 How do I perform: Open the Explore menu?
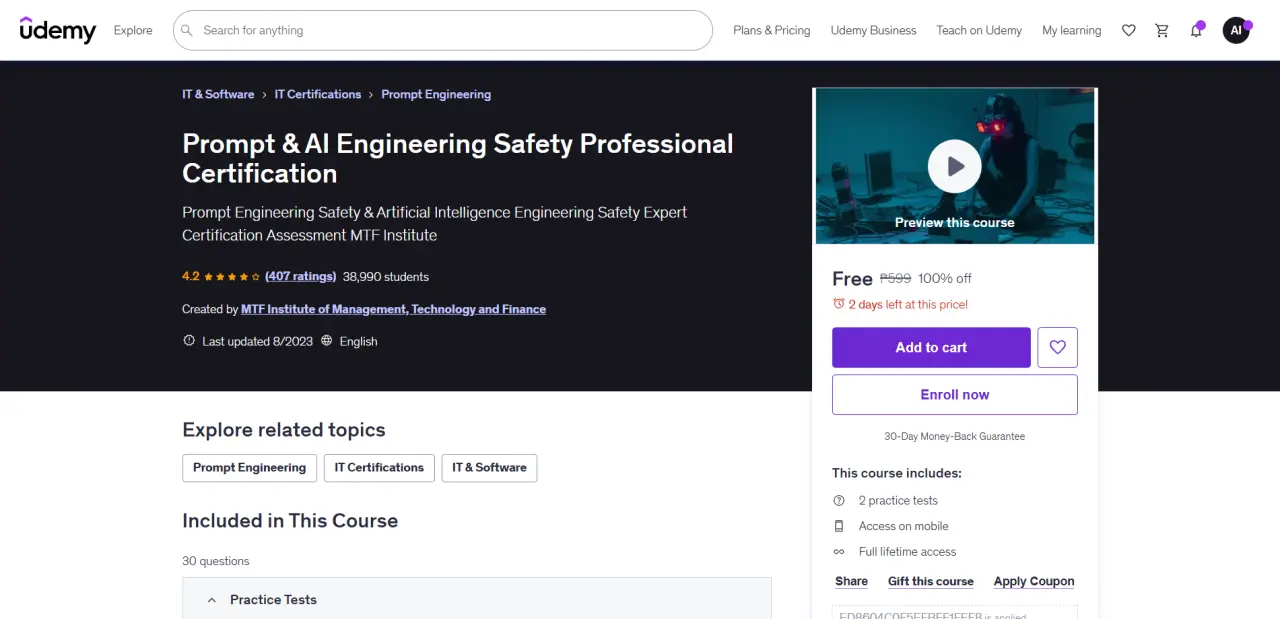point(133,30)
